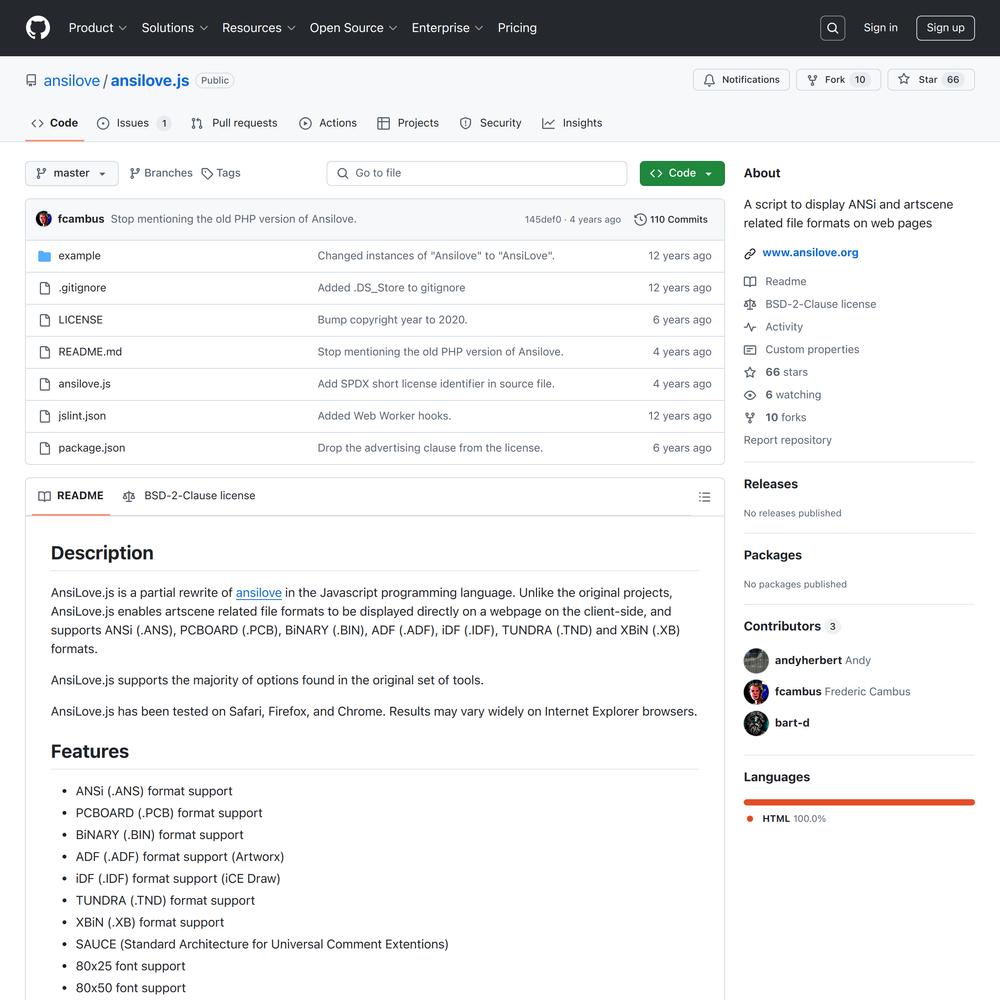Click the star icon next to 66 stars
The image size is (1000, 1000).
(x=750, y=372)
